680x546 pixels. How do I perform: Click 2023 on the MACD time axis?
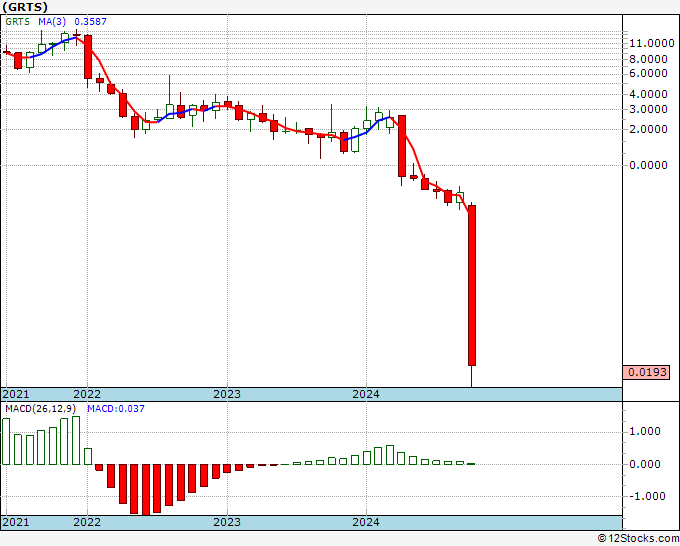point(227,522)
